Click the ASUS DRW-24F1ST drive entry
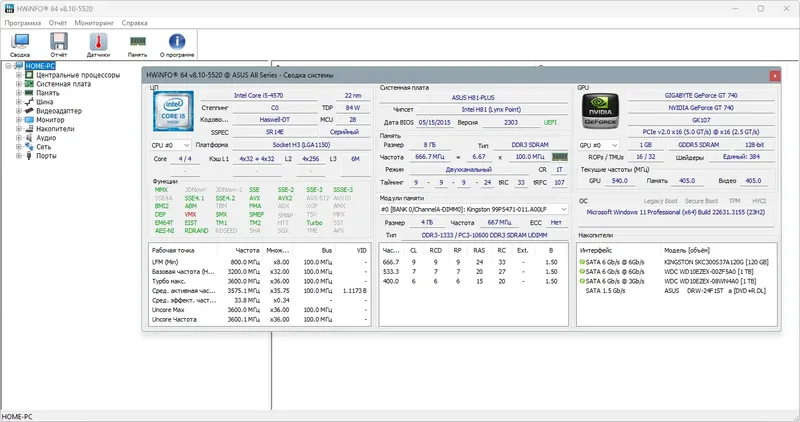The image size is (800, 422). (677, 291)
